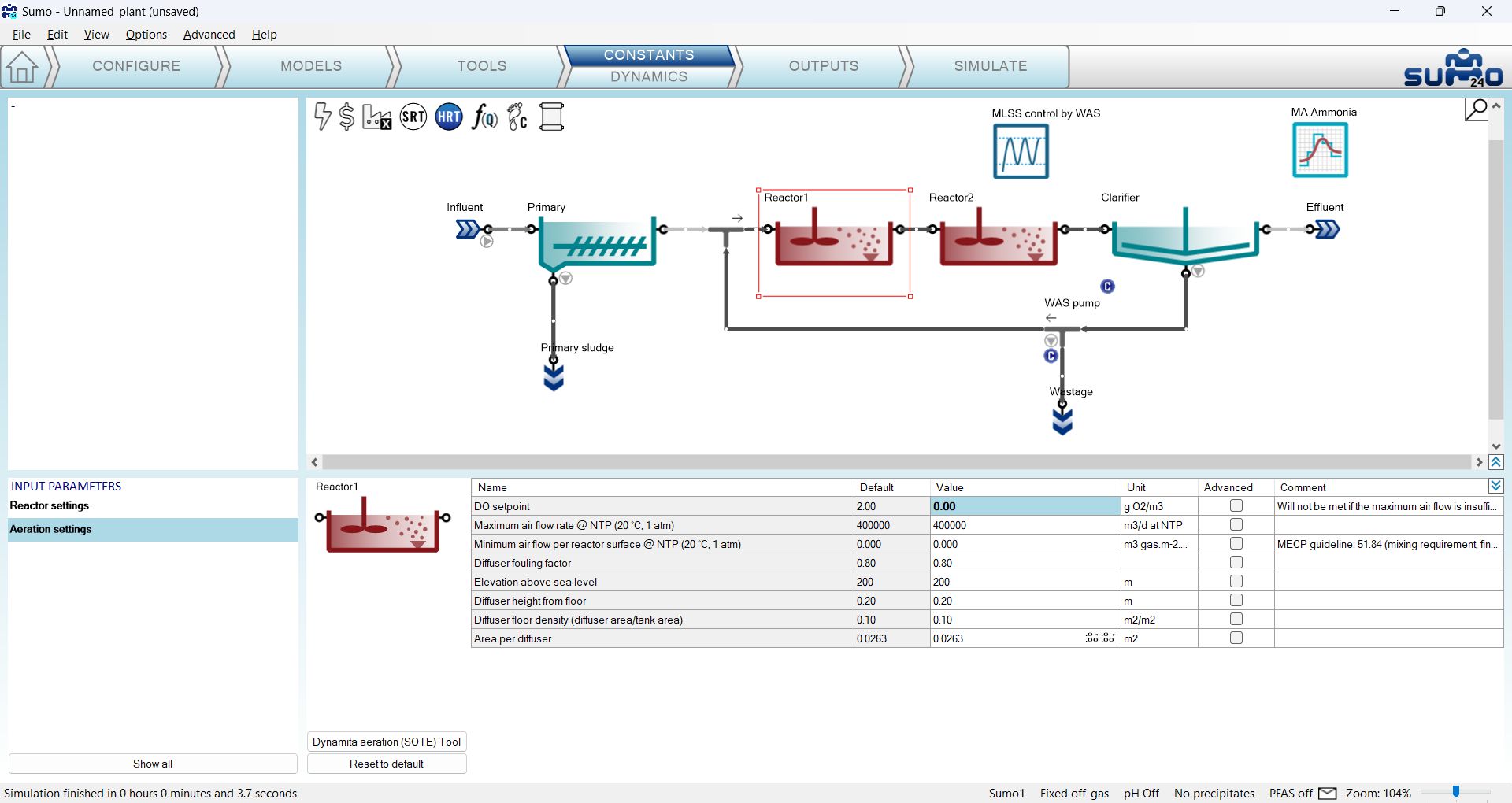Select Aeration settings in Input Parameters

153,529
